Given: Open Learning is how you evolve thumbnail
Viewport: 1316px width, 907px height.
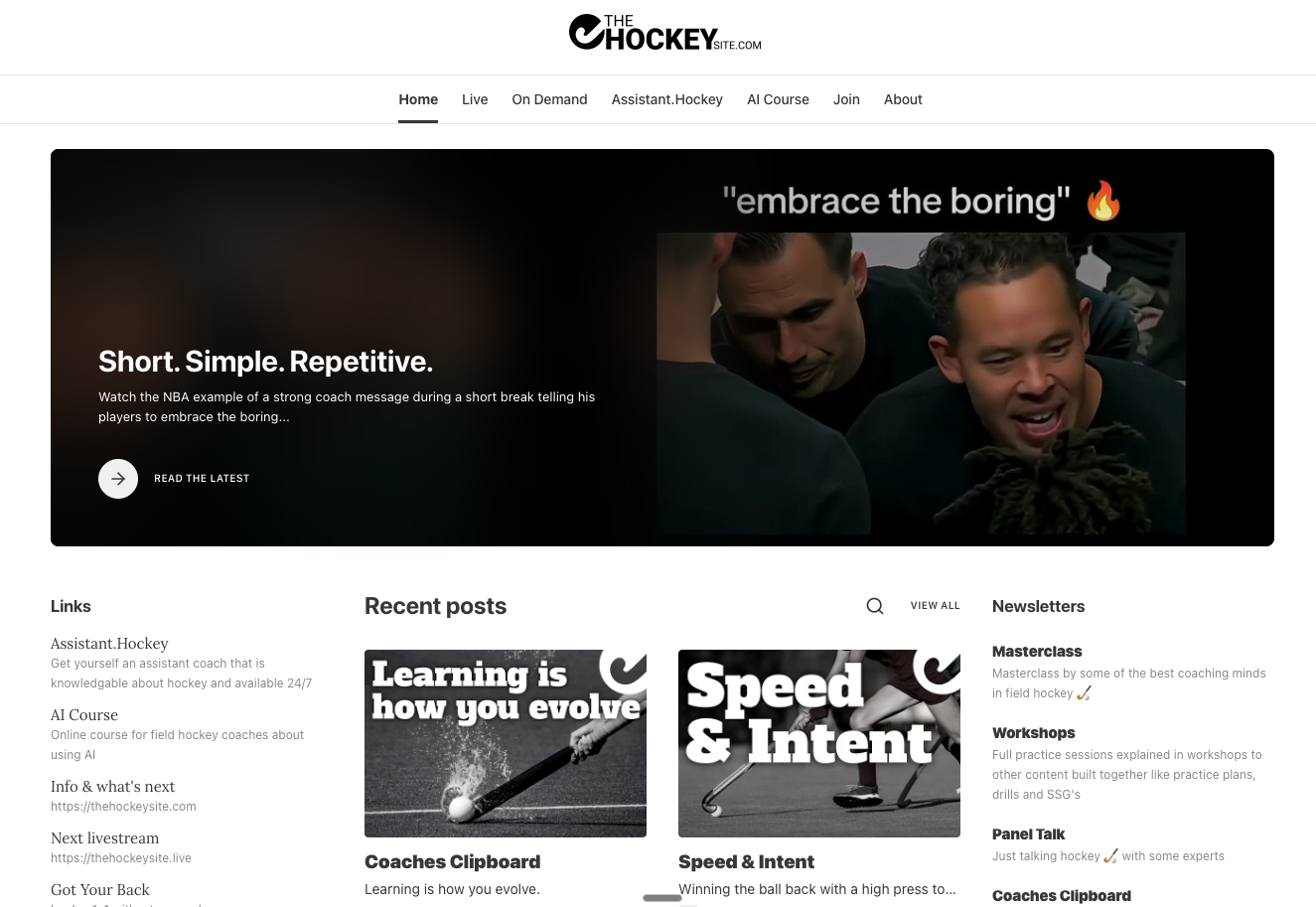Looking at the screenshot, I should pyautogui.click(x=506, y=743).
